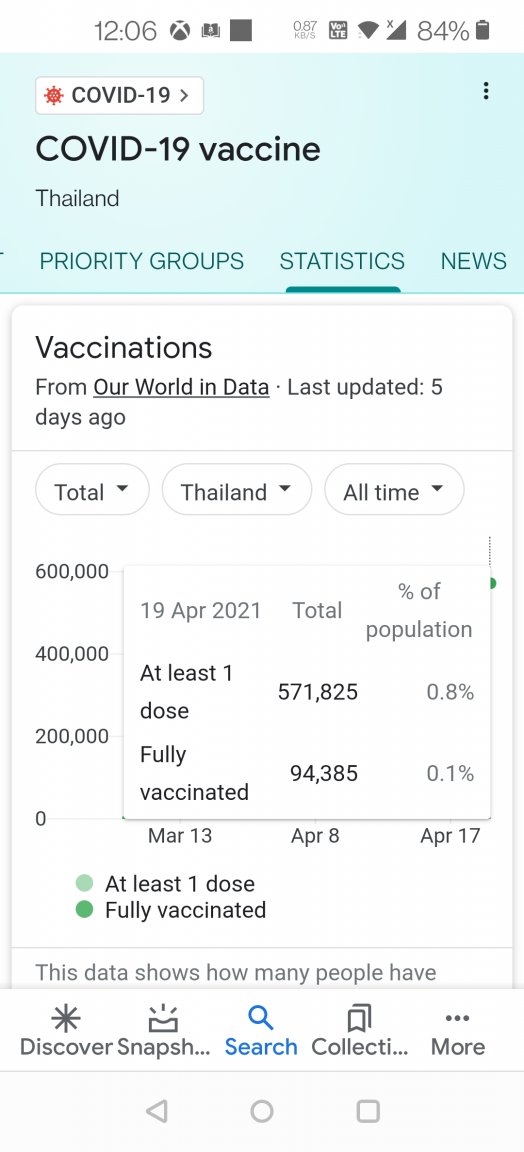This screenshot has width=524, height=1152.
Task: Select the Search magnifier icon
Action: [x=261, y=1018]
